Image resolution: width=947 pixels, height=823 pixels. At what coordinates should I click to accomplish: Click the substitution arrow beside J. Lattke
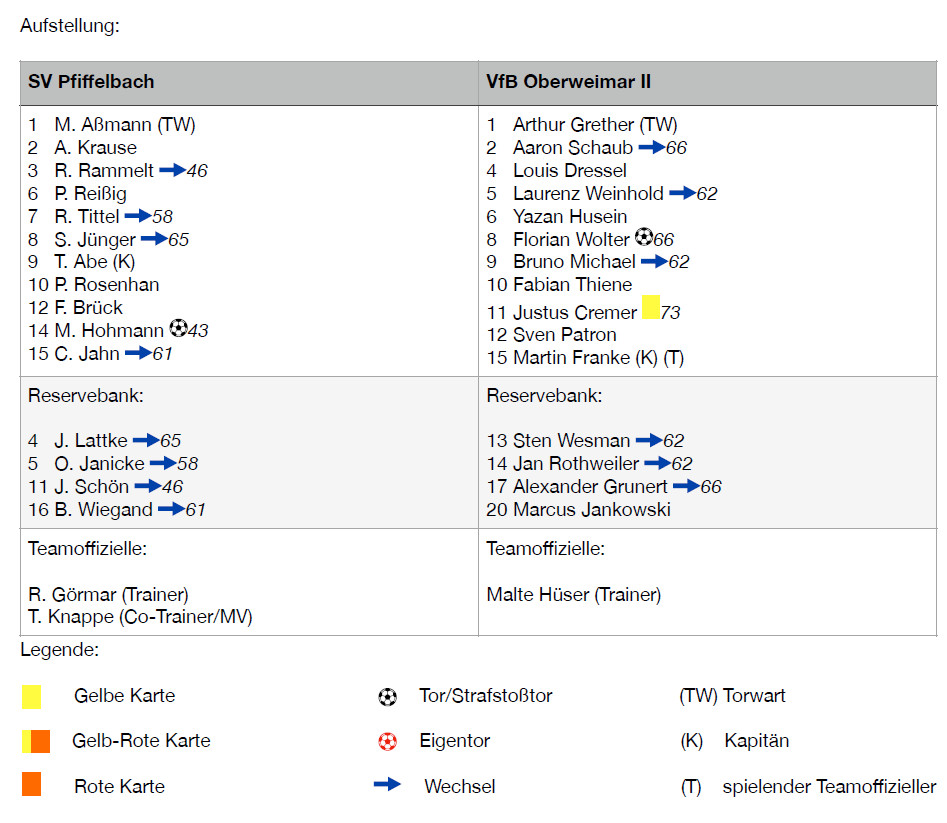(146, 440)
